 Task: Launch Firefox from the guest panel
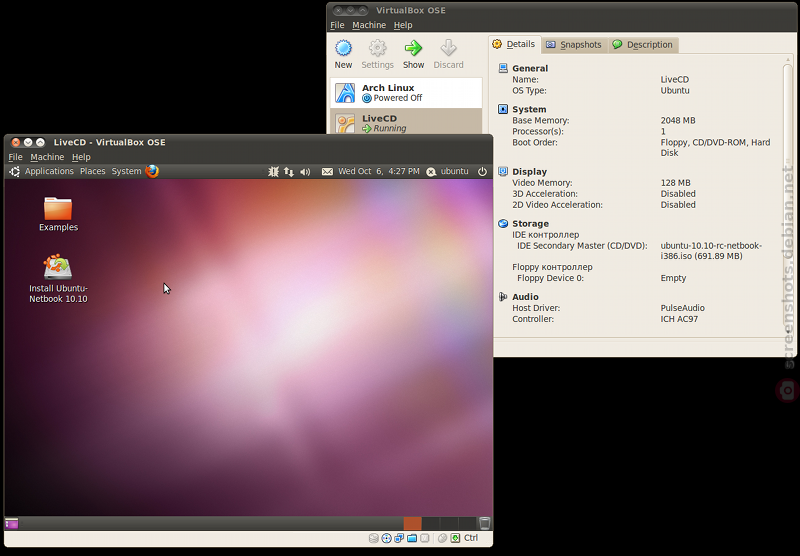coord(152,171)
